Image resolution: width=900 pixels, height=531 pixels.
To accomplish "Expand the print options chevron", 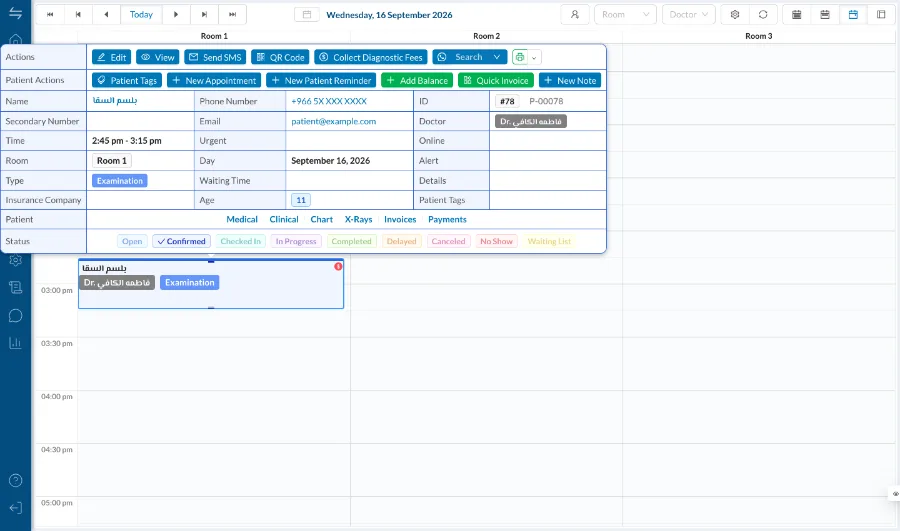I will [x=534, y=57].
